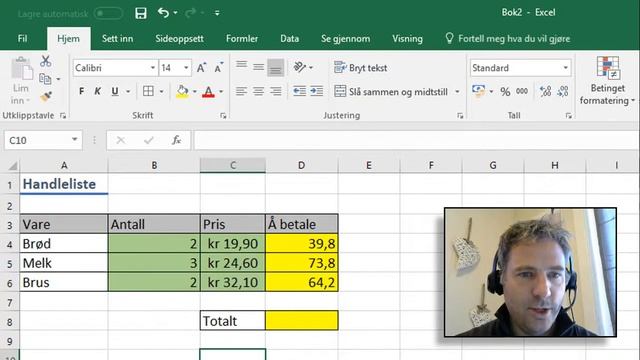Open the Visning tab

(x=407, y=39)
